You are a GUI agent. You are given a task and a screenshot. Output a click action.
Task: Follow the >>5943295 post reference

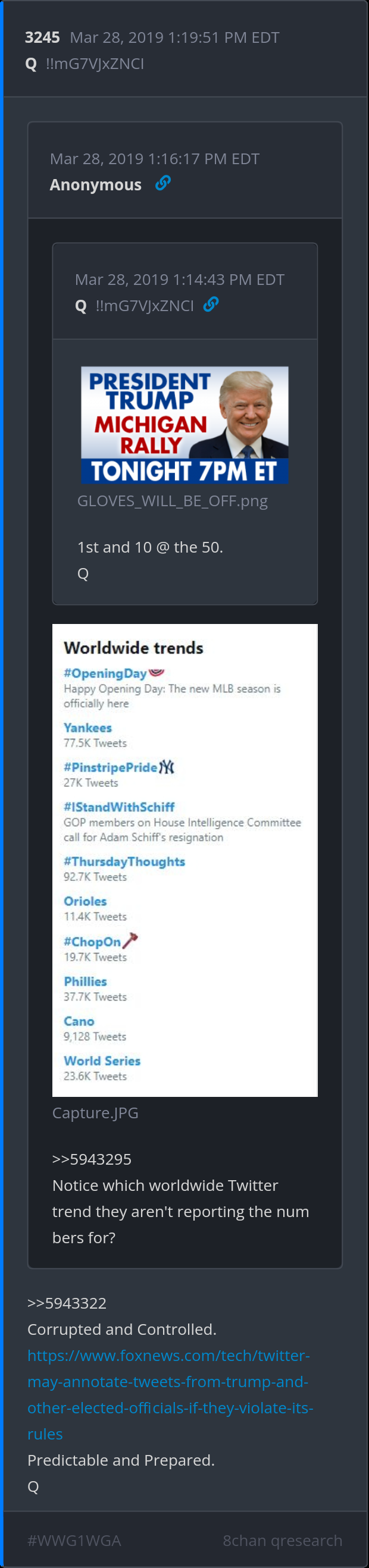click(92, 1159)
